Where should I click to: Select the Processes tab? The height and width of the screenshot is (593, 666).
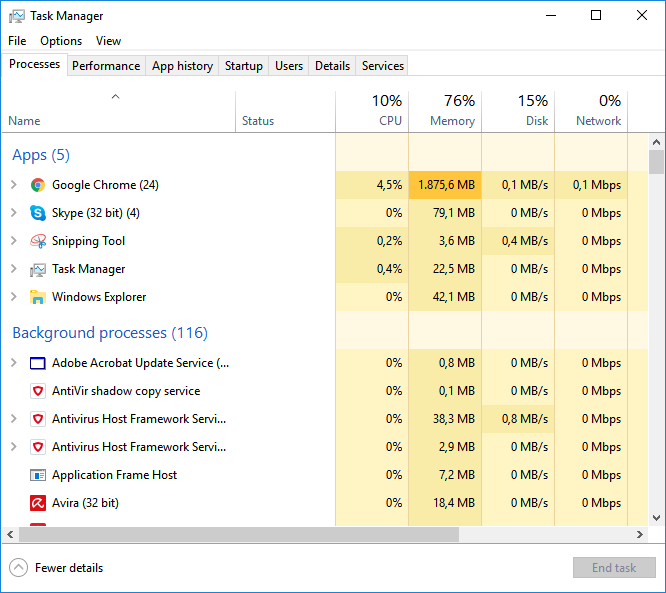coord(34,64)
